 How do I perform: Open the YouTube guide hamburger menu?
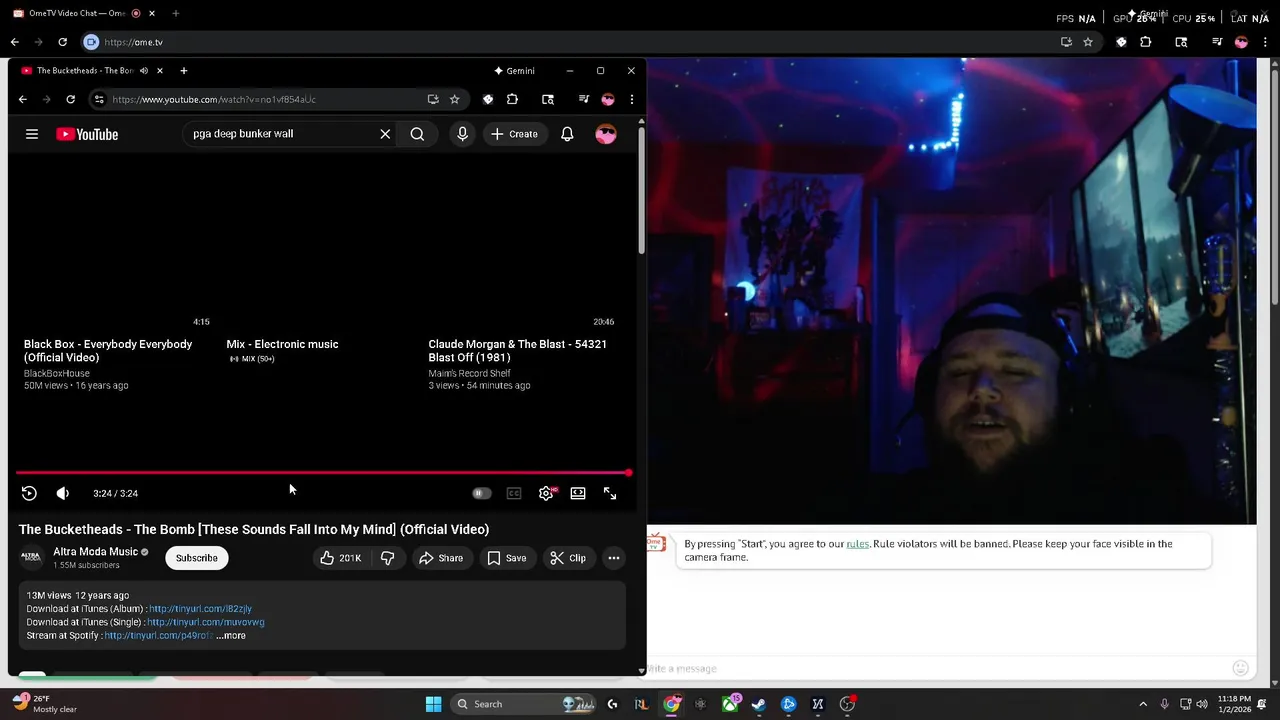tap(32, 134)
